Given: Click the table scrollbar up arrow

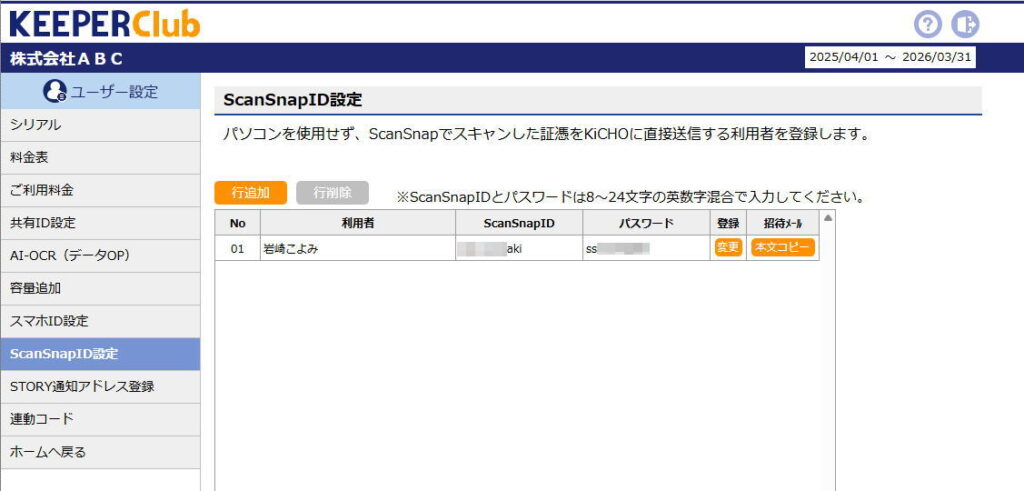Looking at the screenshot, I should pyautogui.click(x=827, y=217).
